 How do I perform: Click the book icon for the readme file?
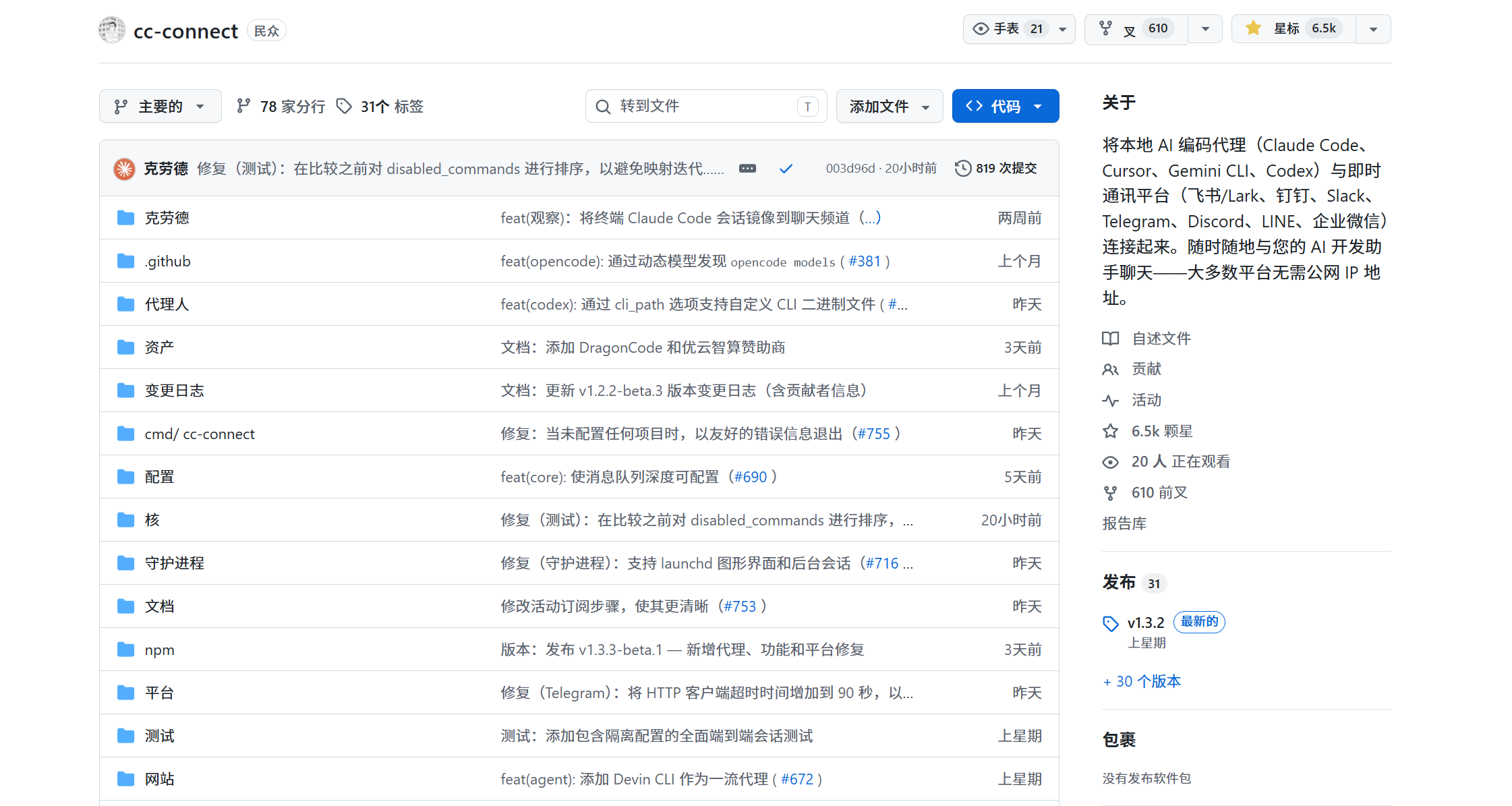1110,339
